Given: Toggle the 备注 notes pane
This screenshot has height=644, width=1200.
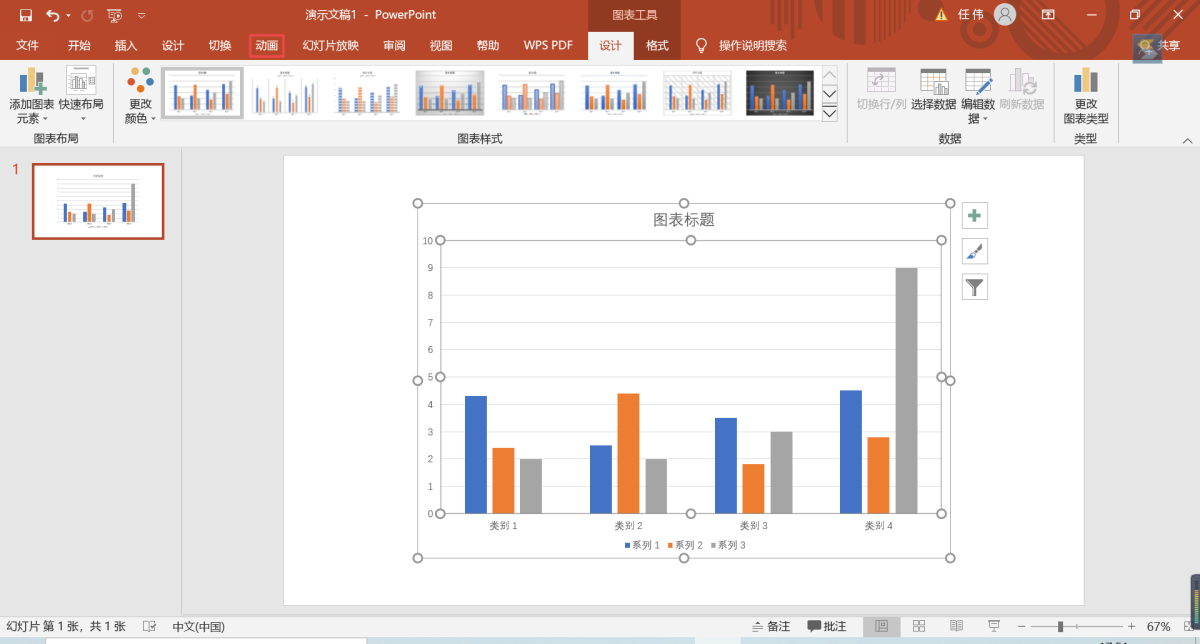Looking at the screenshot, I should tap(771, 626).
